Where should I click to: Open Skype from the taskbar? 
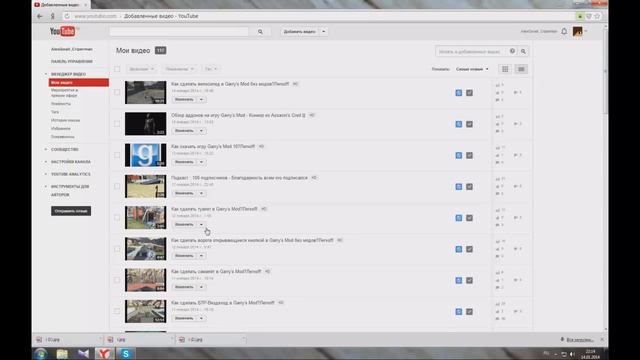click(126, 353)
